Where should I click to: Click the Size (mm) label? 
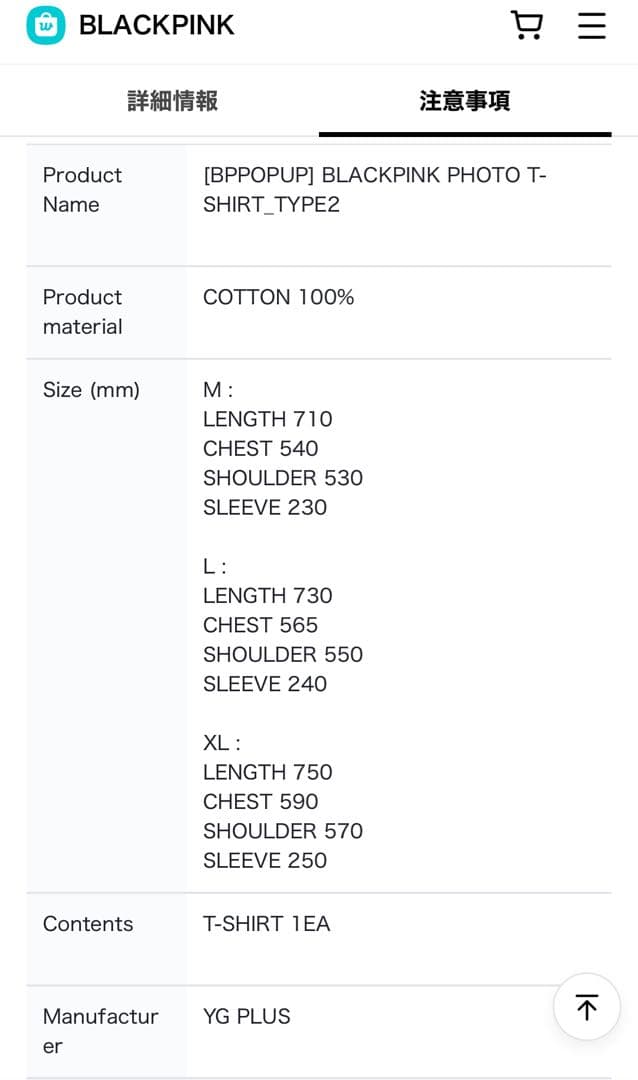click(x=91, y=390)
